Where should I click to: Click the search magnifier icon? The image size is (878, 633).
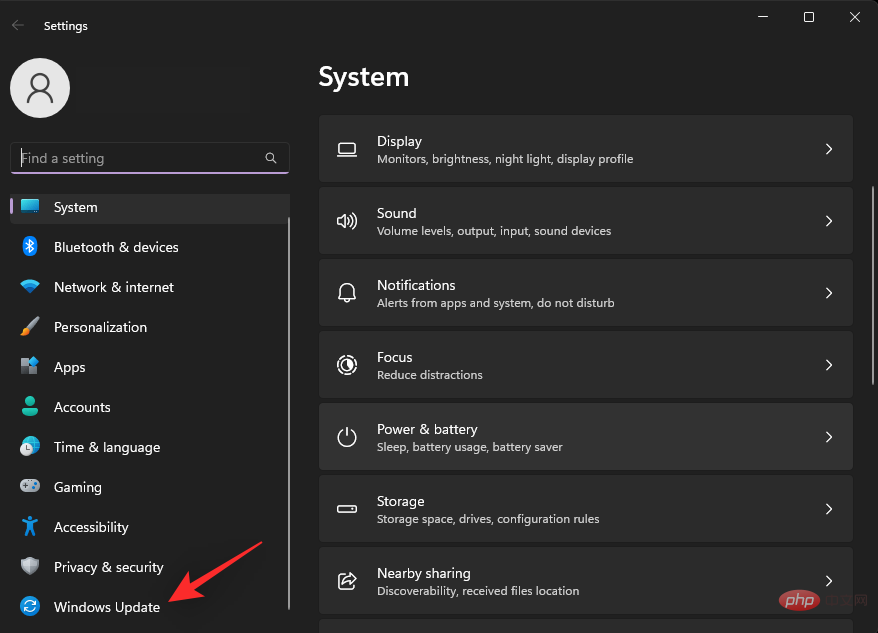click(x=271, y=158)
